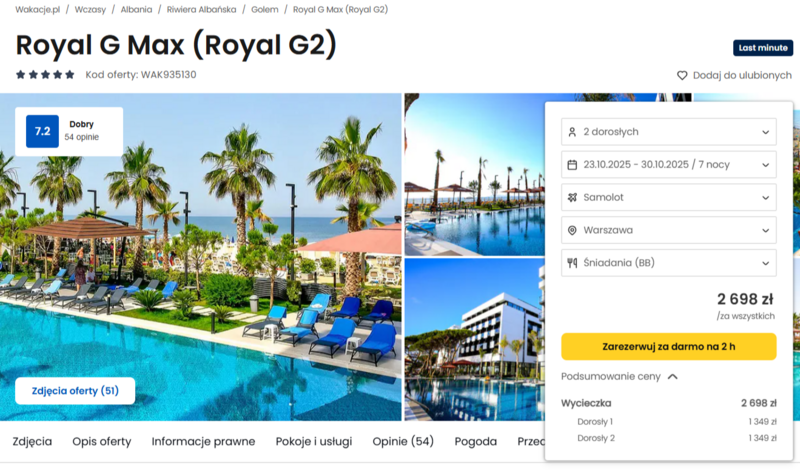
Task: Click the cutlery icon beside Śniadania (BB)
Action: pos(572,263)
